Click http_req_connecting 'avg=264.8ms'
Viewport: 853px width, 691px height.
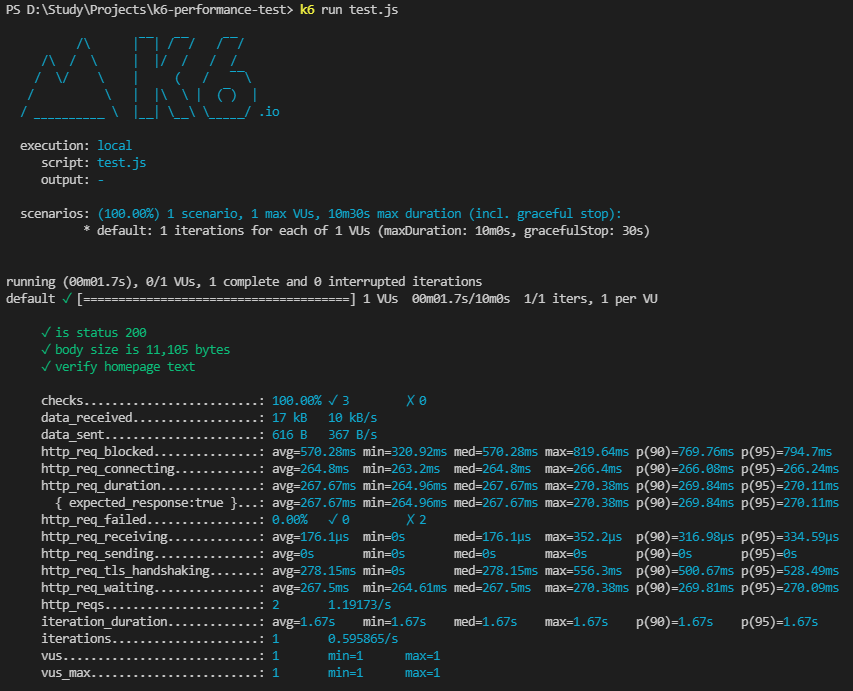click(x=310, y=469)
